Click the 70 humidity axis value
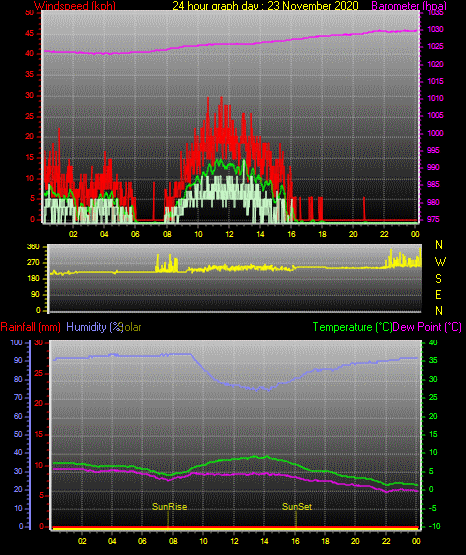Viewport: 466px width, 555px height. point(18,397)
